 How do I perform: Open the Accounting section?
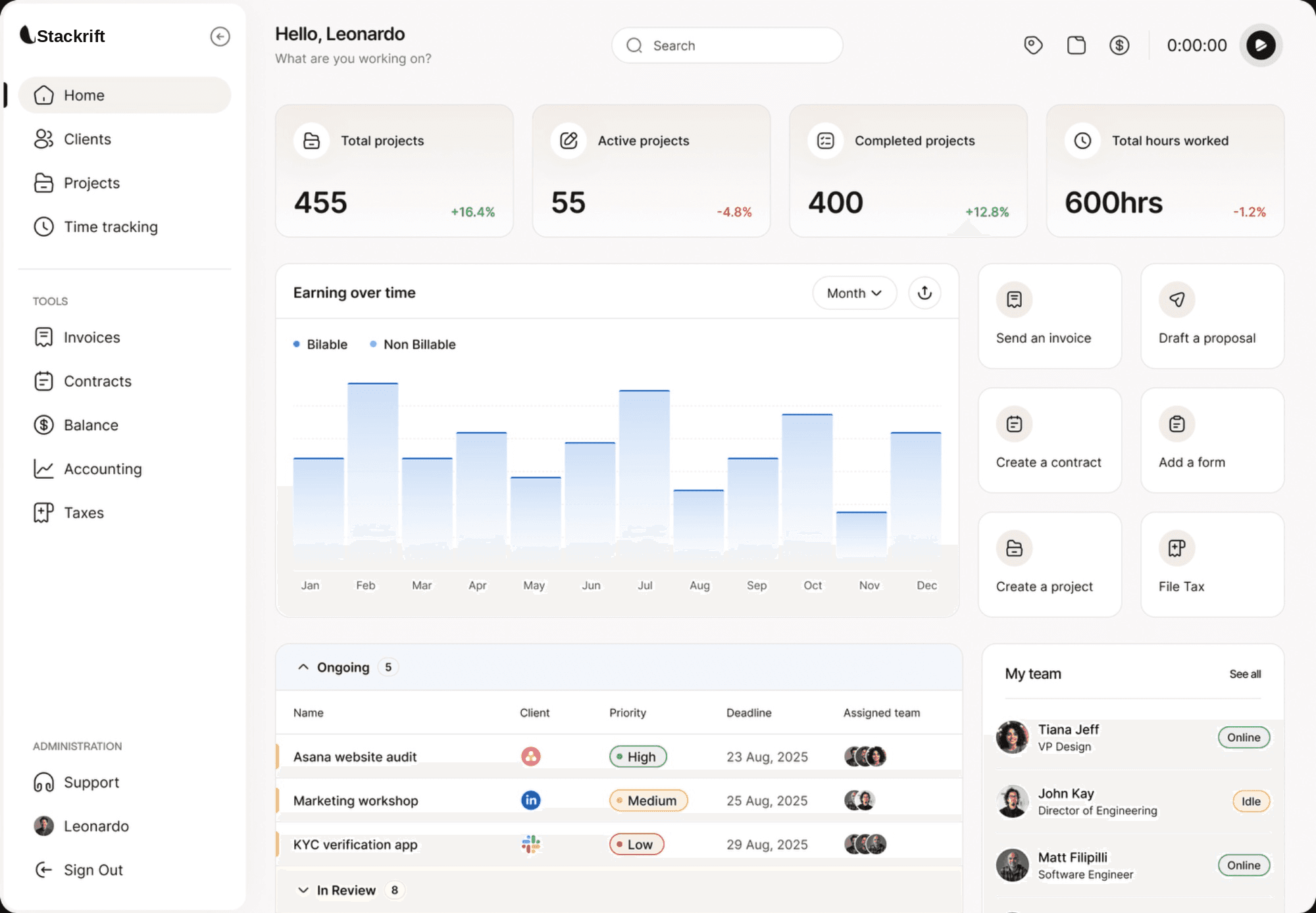[x=103, y=468]
